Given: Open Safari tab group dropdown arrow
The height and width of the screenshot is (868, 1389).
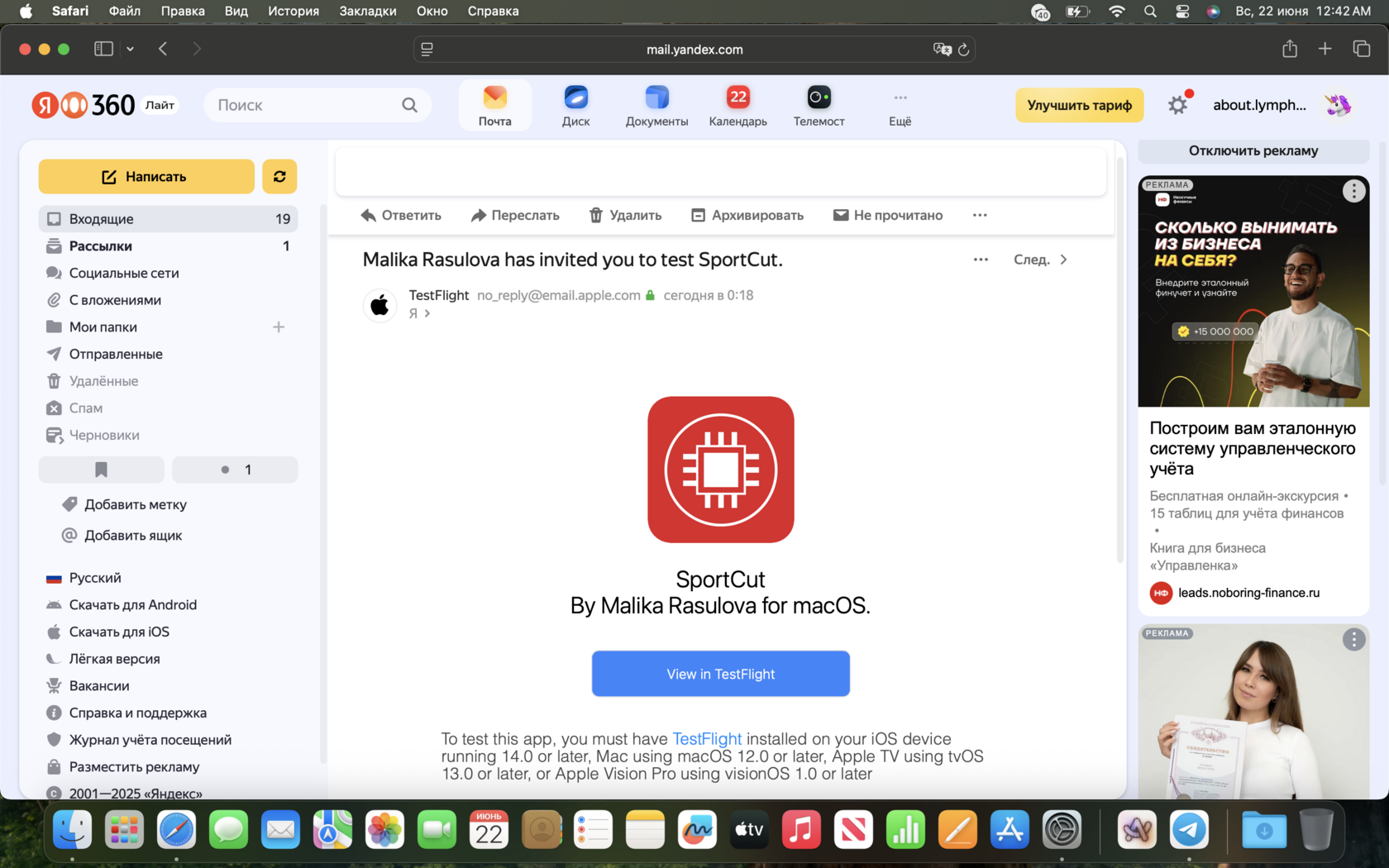Looking at the screenshot, I should click(131, 49).
